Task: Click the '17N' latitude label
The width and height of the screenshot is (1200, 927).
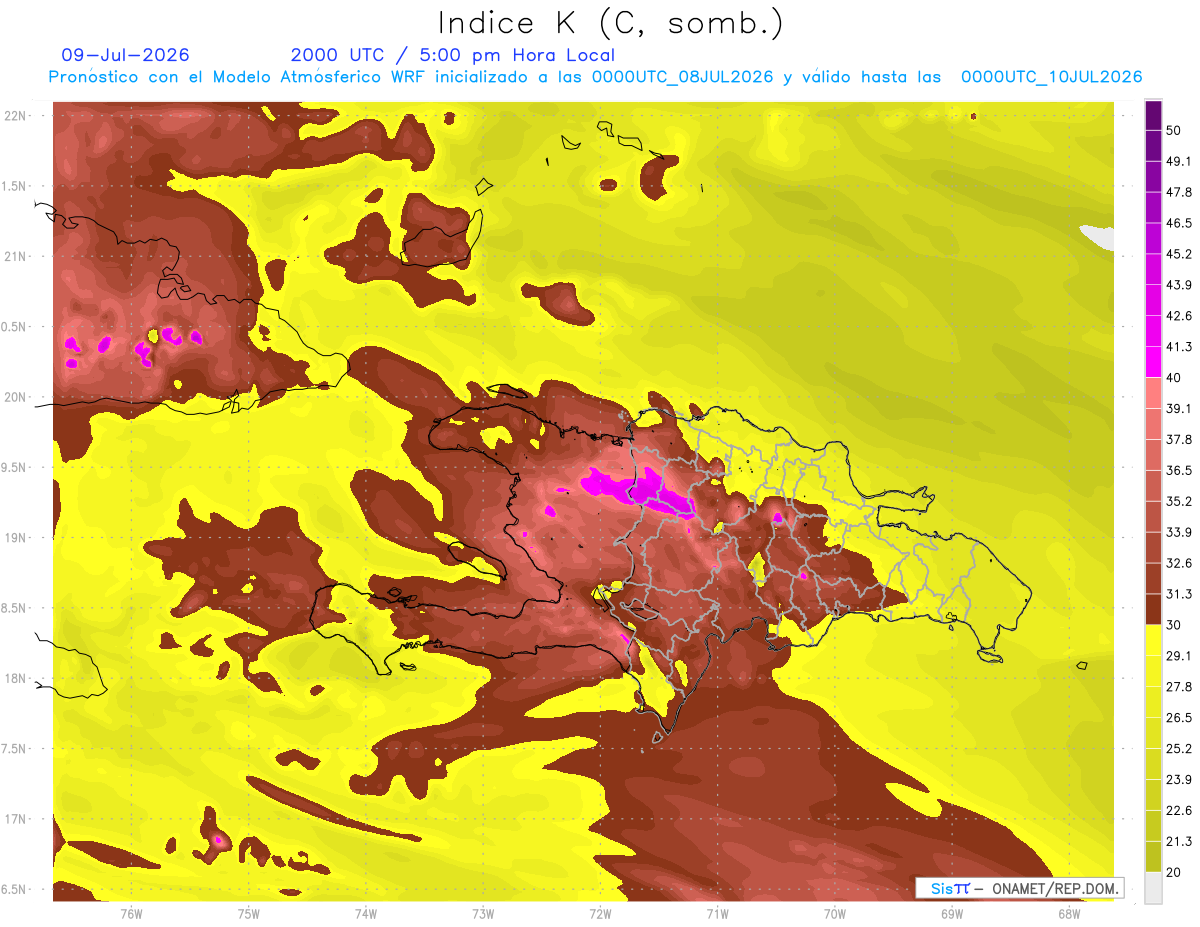Action: point(15,819)
